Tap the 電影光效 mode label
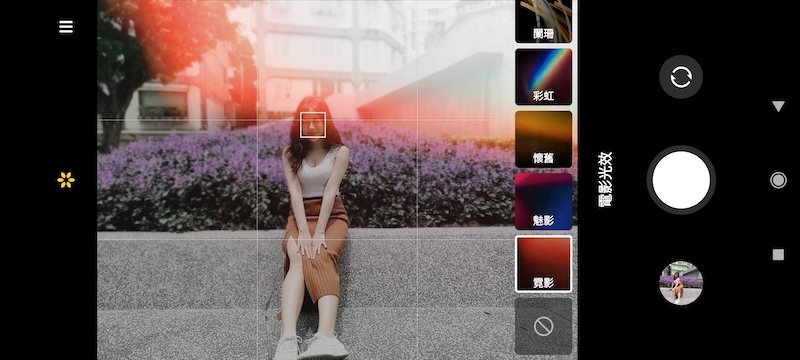Image resolution: width=800 pixels, height=360 pixels. 605,179
